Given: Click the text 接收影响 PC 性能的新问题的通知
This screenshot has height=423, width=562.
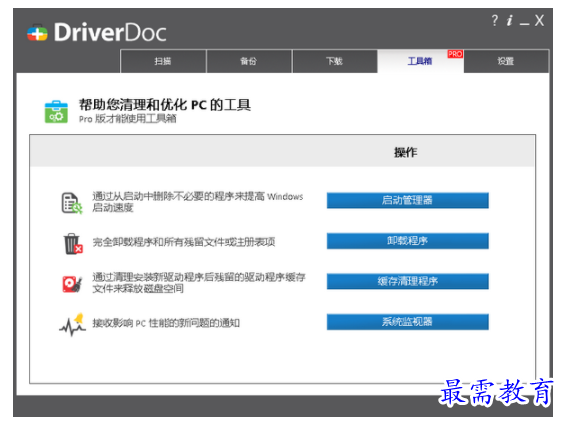Looking at the screenshot, I should pos(166,323).
